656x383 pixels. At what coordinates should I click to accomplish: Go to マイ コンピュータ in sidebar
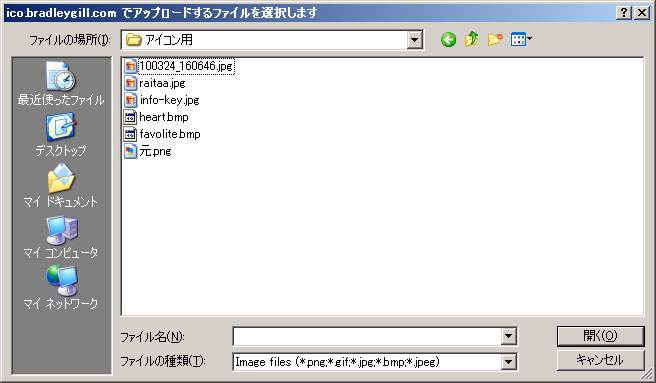click(61, 237)
